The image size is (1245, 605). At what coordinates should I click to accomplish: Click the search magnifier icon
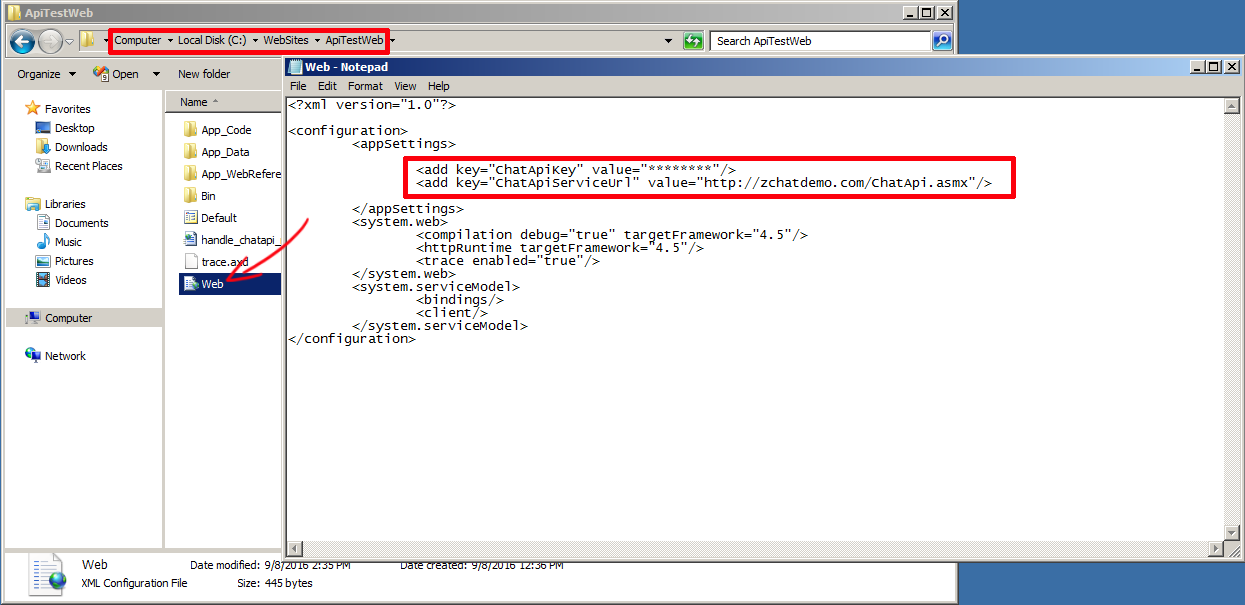pyautogui.click(x=942, y=41)
